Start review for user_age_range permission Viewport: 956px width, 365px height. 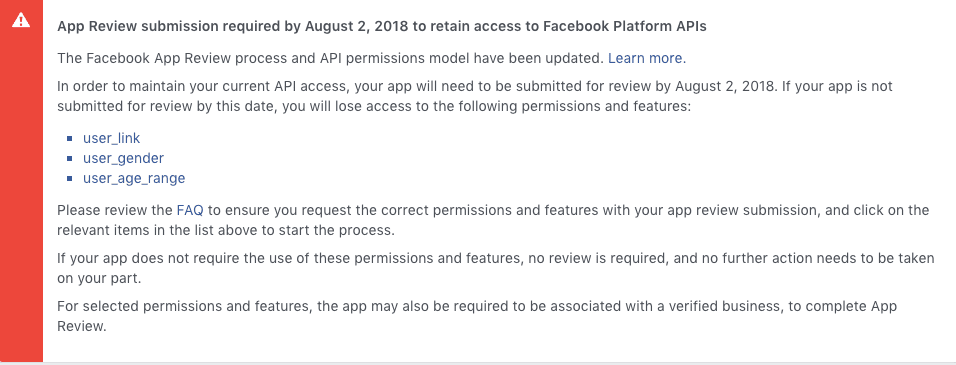[134, 179]
